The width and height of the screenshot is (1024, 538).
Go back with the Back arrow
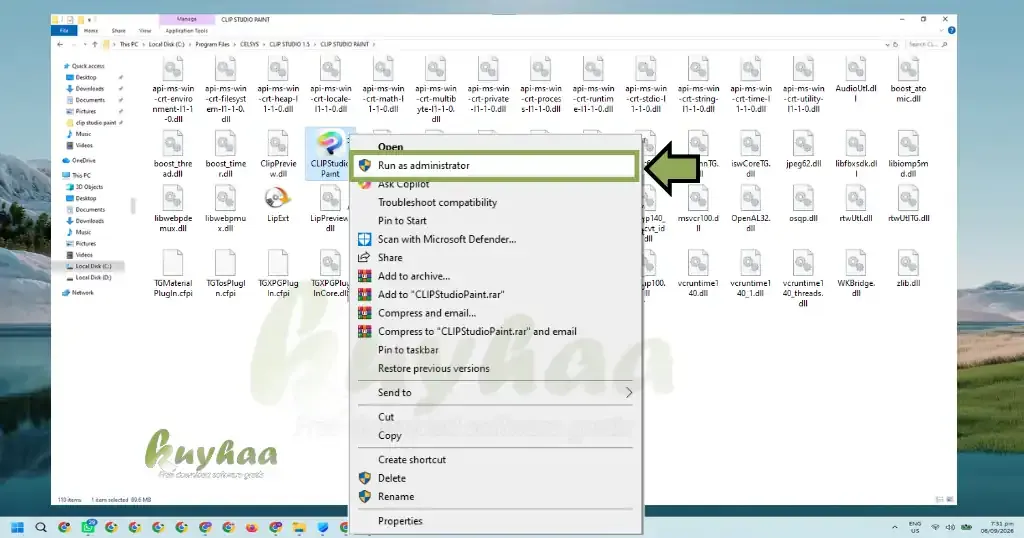point(60,44)
